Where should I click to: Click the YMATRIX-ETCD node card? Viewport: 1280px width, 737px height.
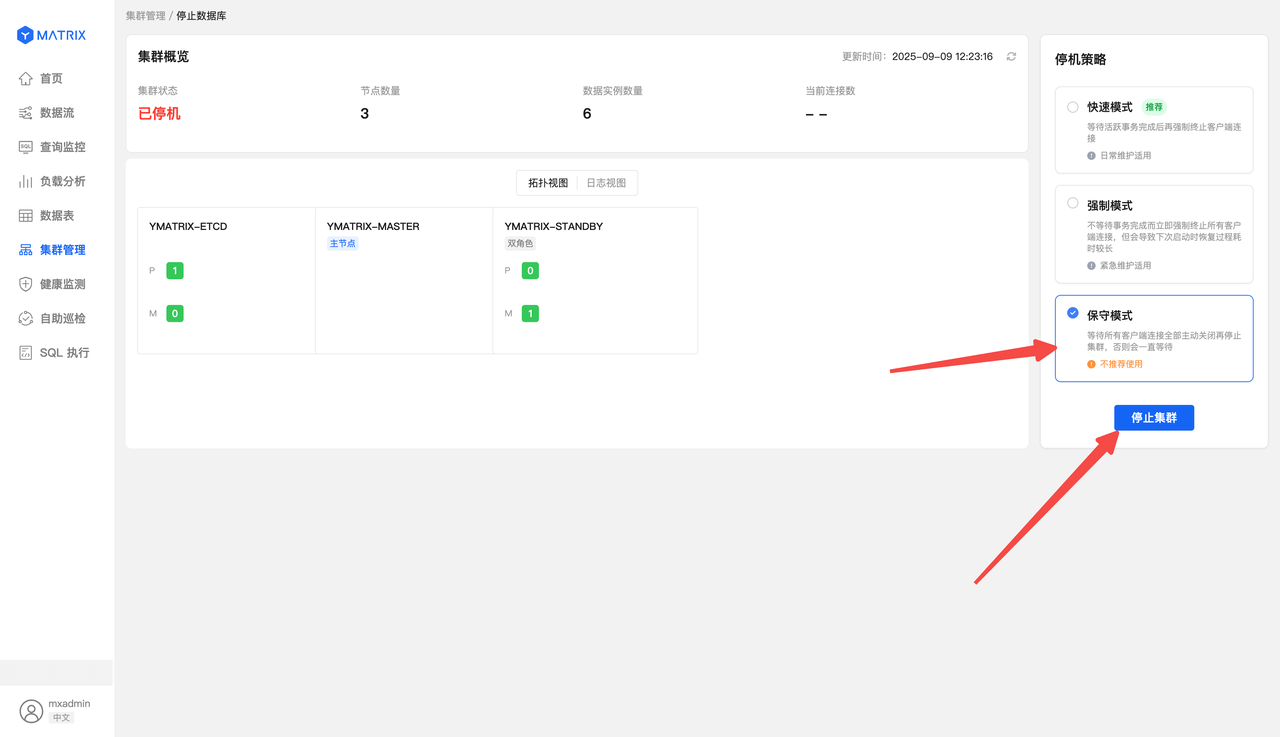tap(227, 281)
